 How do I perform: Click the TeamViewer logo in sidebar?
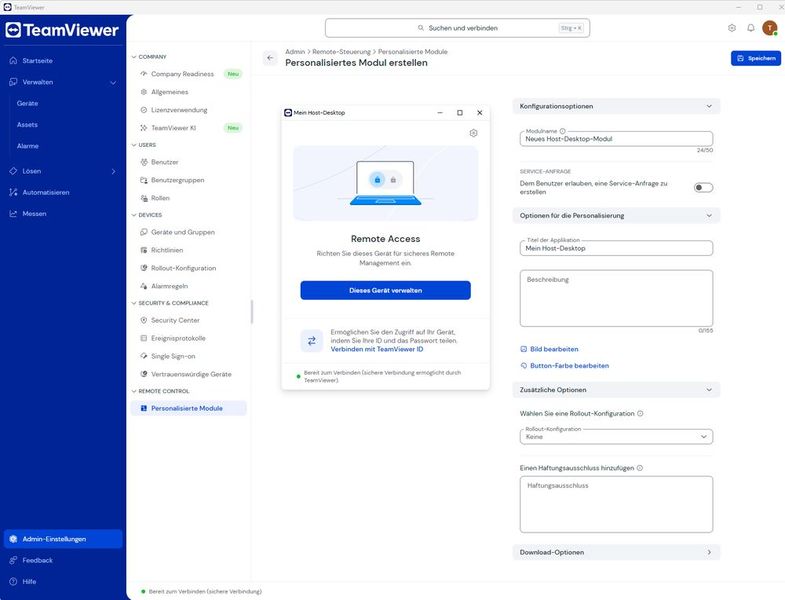click(x=62, y=30)
